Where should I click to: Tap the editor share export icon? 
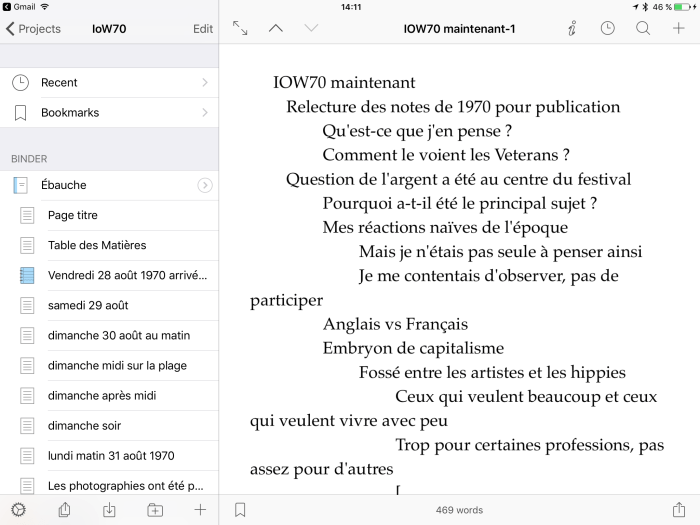[679, 509]
